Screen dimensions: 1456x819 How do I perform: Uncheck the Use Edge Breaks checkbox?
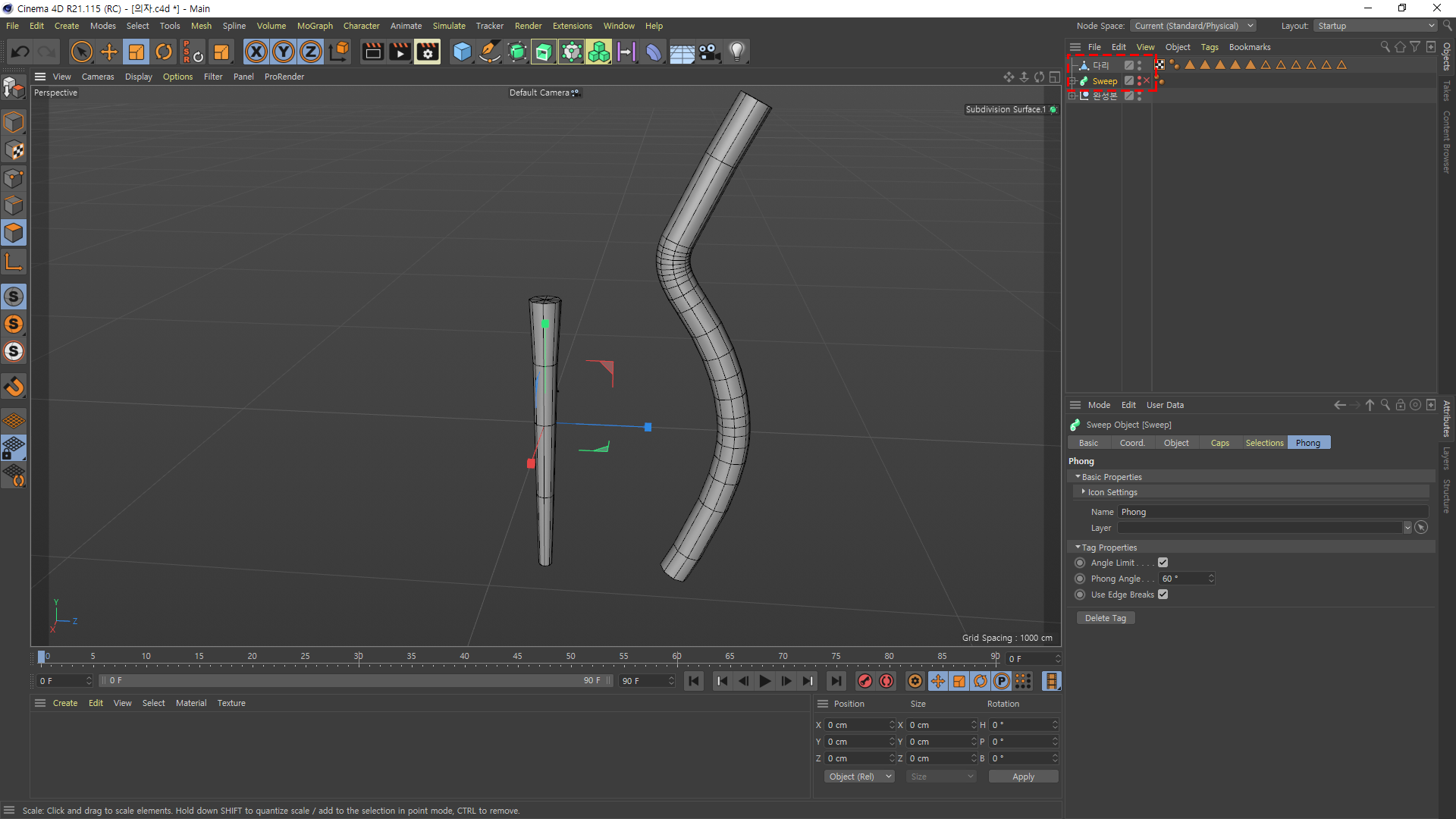1163,595
